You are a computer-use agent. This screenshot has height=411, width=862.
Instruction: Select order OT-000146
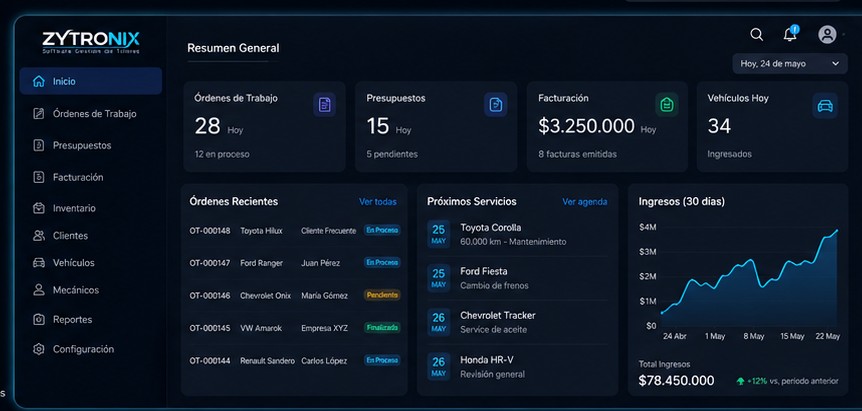[x=210, y=296]
